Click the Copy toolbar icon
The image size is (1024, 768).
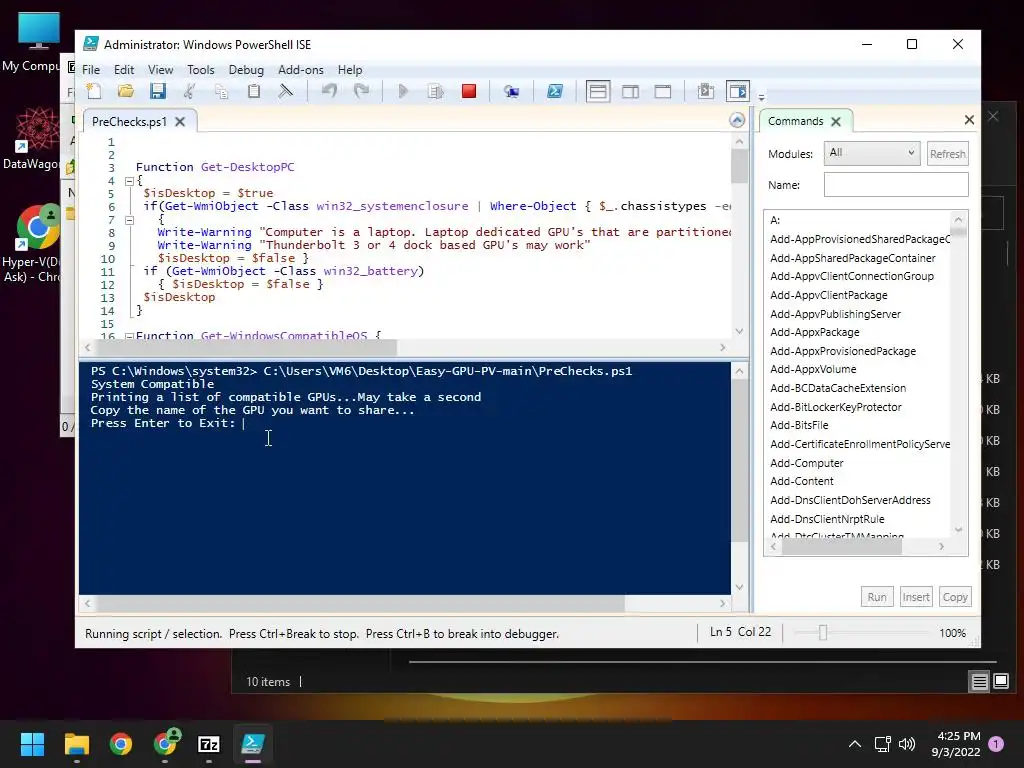pos(221,91)
